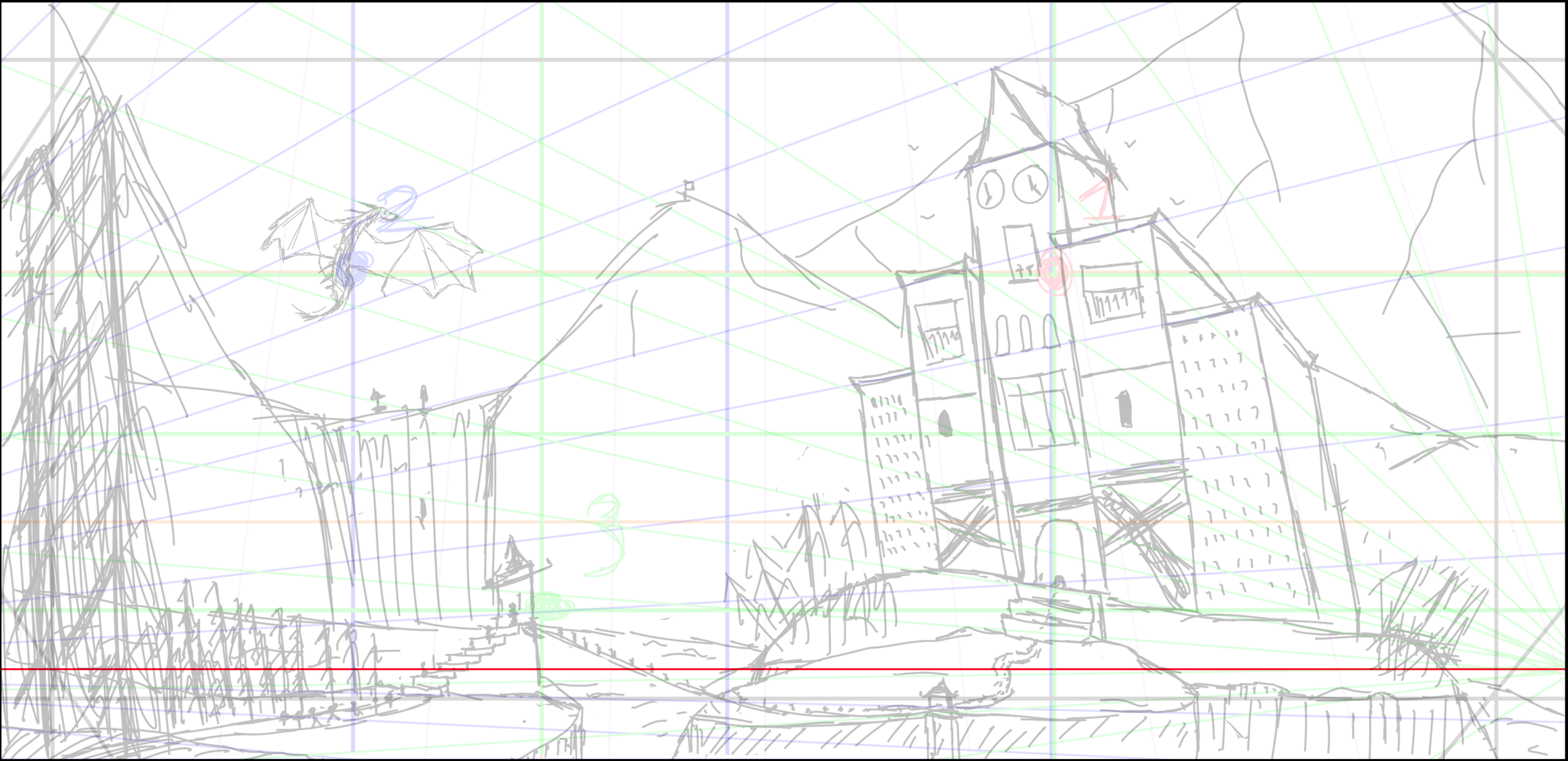The width and height of the screenshot is (1568, 761).
Task: Click the blue number 2 annotation
Action: tap(400, 208)
